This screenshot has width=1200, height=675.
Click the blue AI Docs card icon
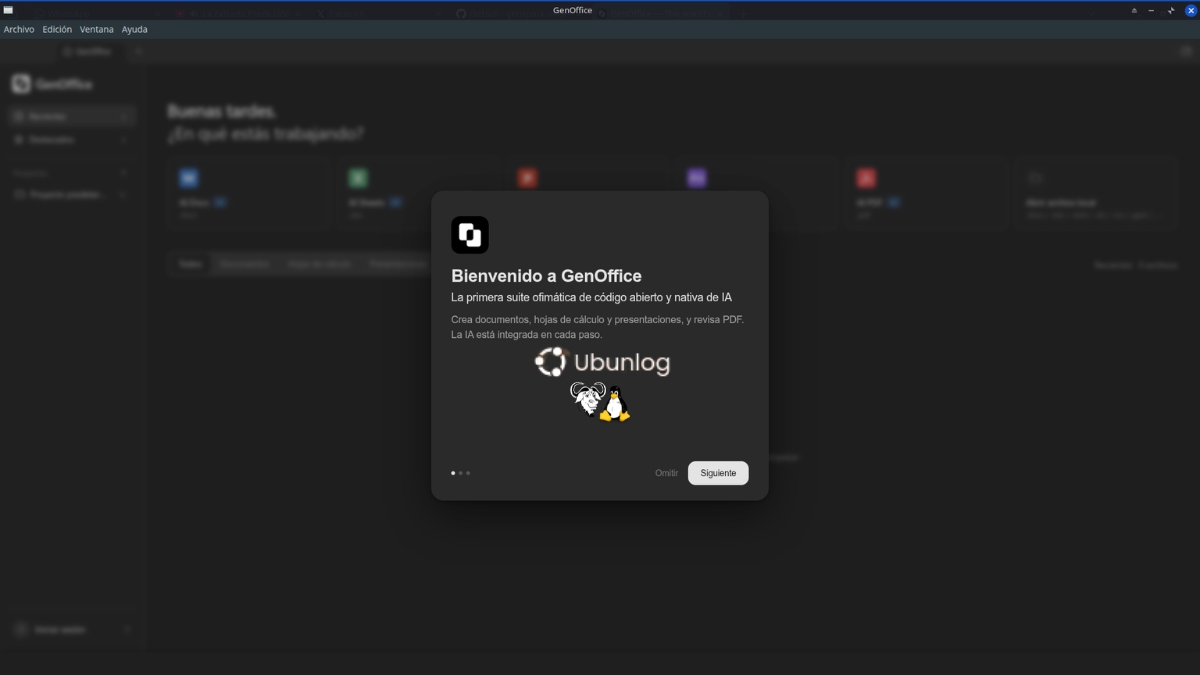(189, 178)
